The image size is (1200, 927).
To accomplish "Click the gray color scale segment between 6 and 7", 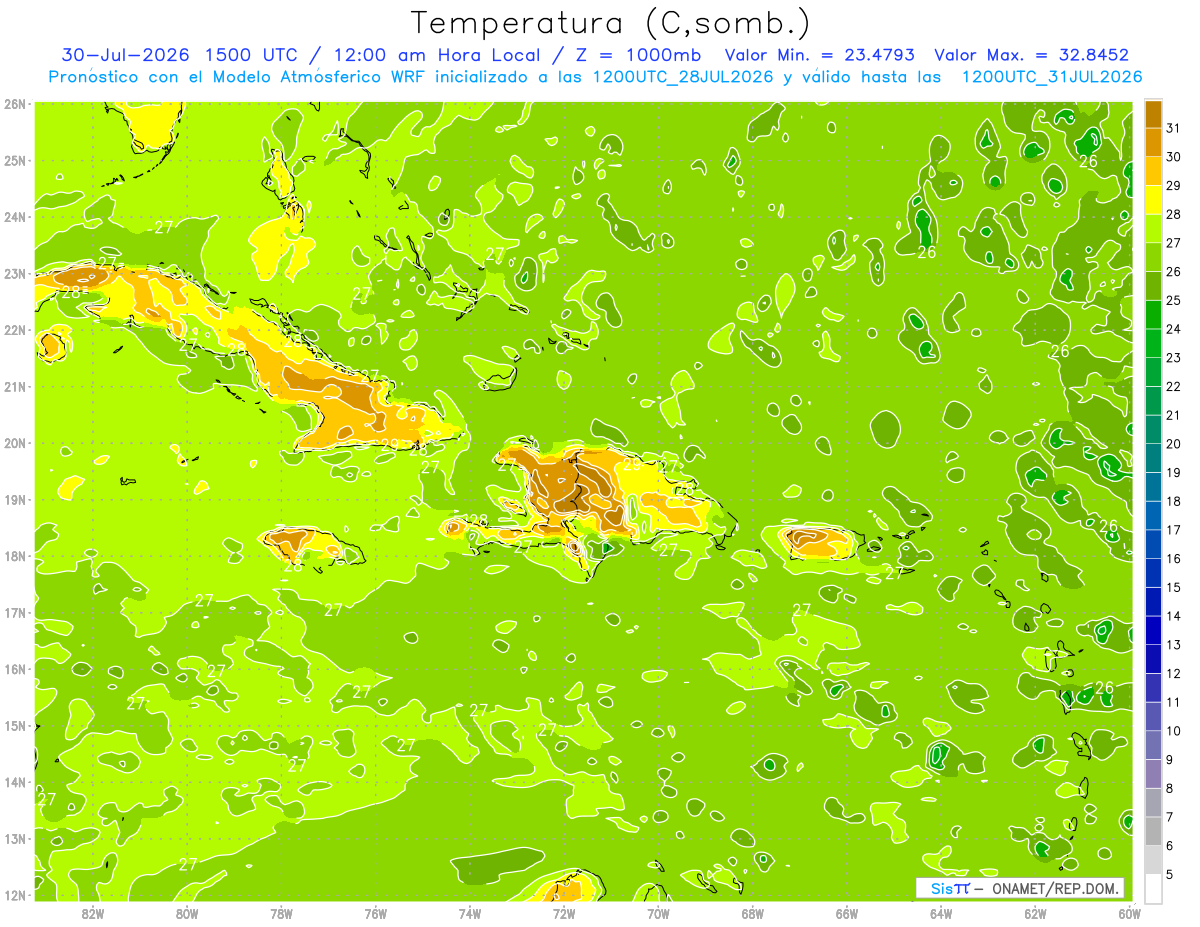I will click(x=1153, y=831).
